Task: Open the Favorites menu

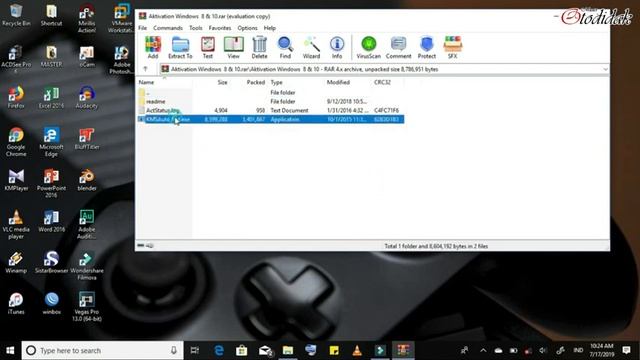Action: pyautogui.click(x=220, y=28)
